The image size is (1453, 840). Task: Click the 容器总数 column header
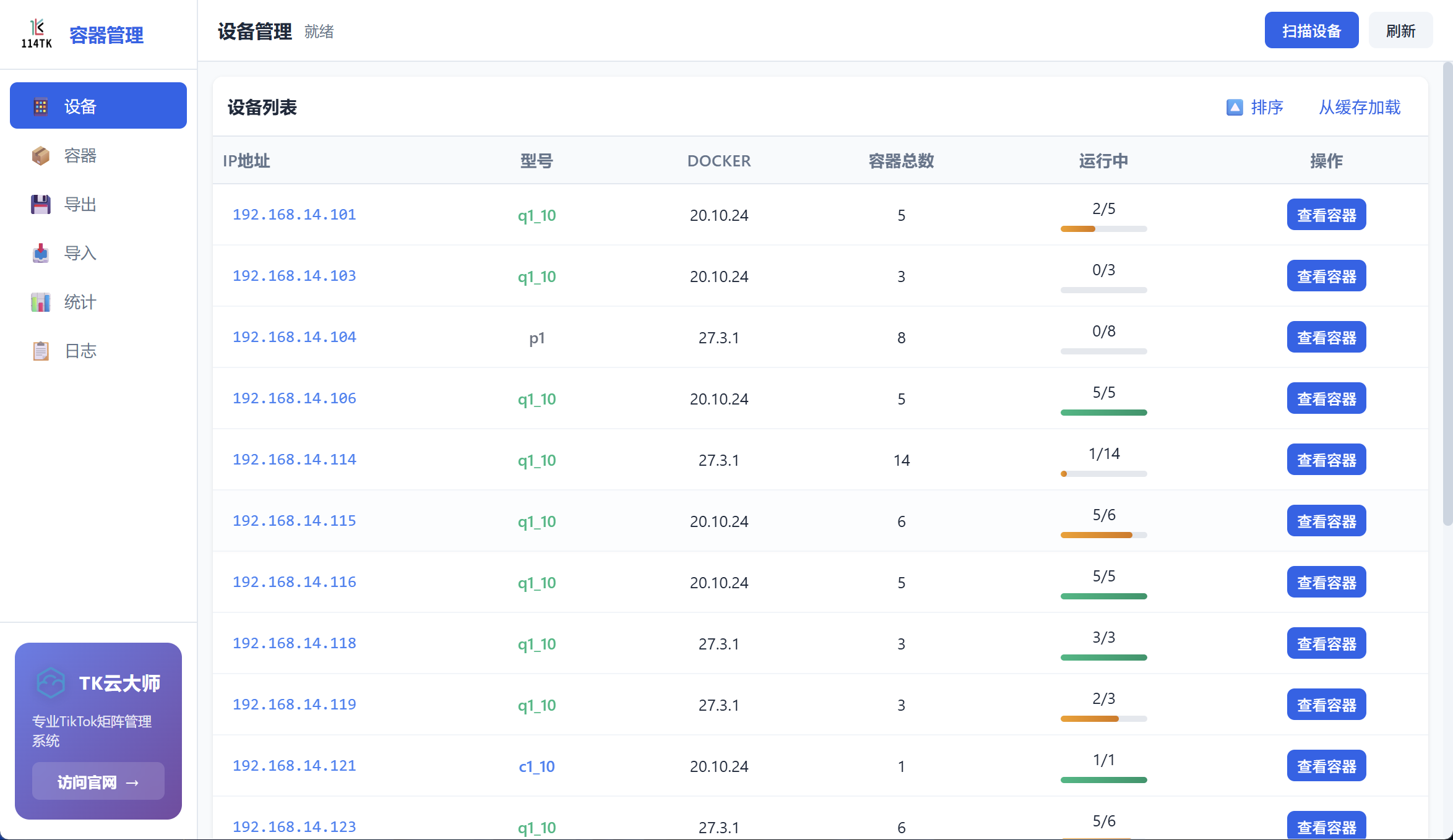click(x=901, y=161)
